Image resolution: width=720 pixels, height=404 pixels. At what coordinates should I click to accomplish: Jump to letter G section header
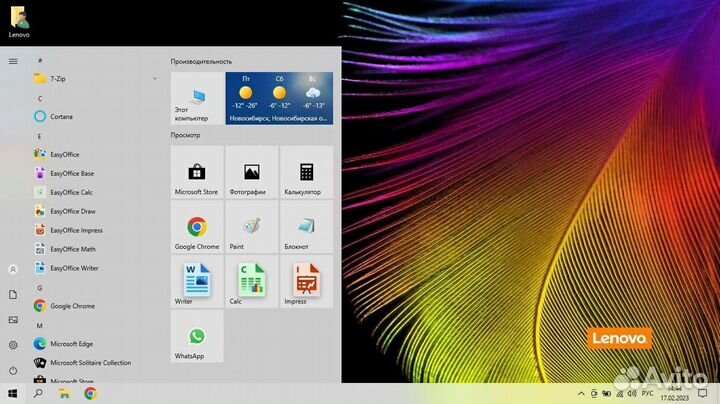(x=39, y=288)
